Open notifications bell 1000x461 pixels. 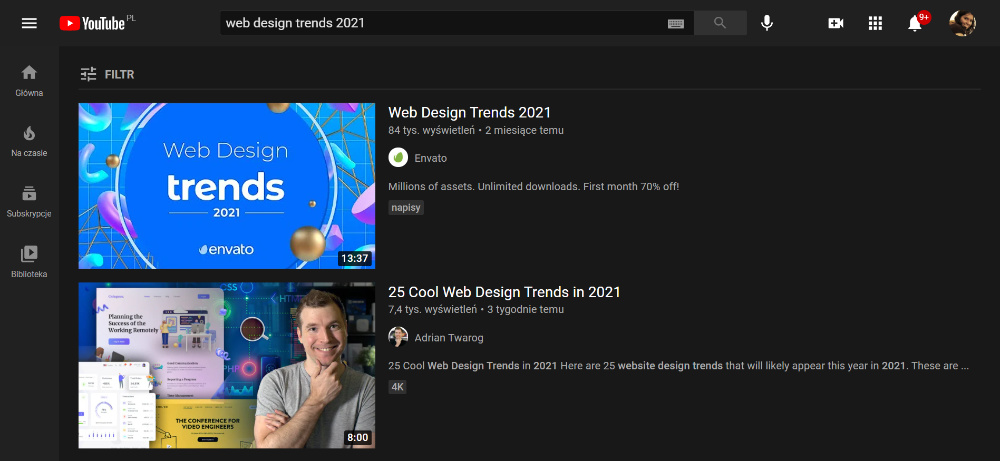click(915, 24)
